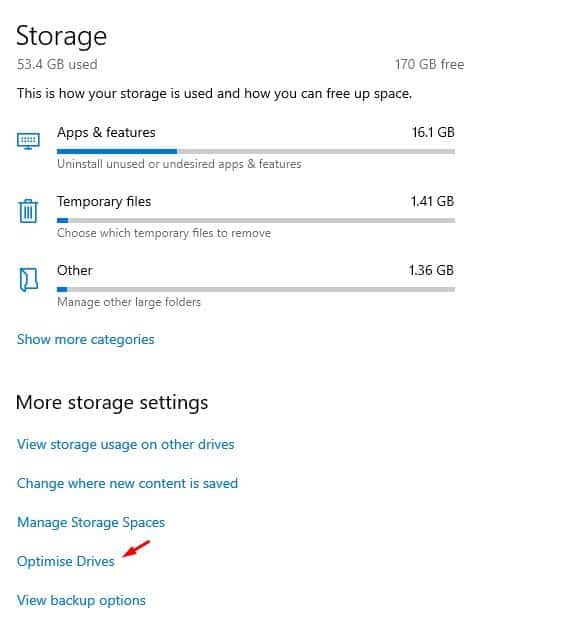Click the Apps & features usage bar
561x644 pixels.
tap(256, 152)
